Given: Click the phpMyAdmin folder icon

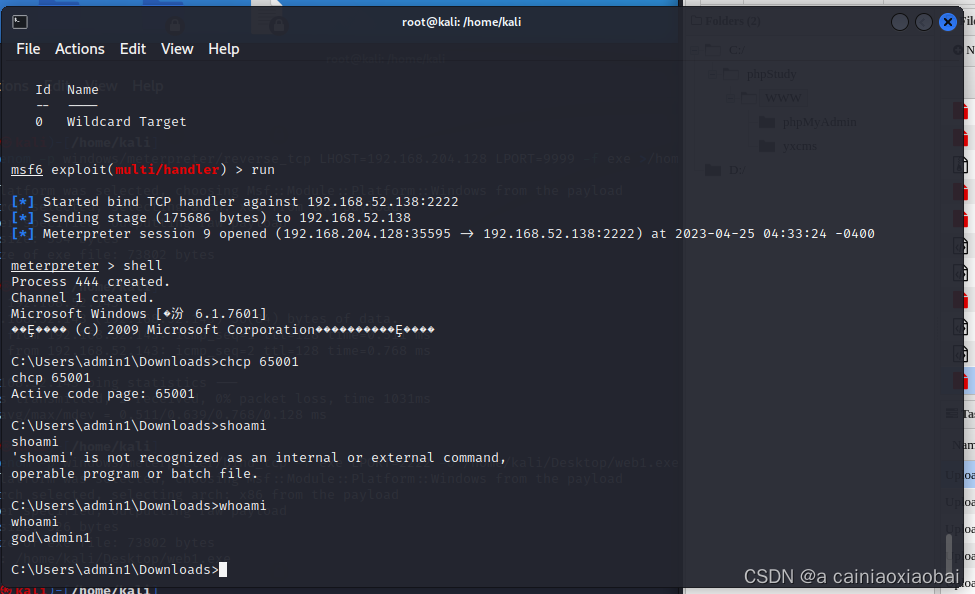Looking at the screenshot, I should pyautogui.click(x=767, y=122).
